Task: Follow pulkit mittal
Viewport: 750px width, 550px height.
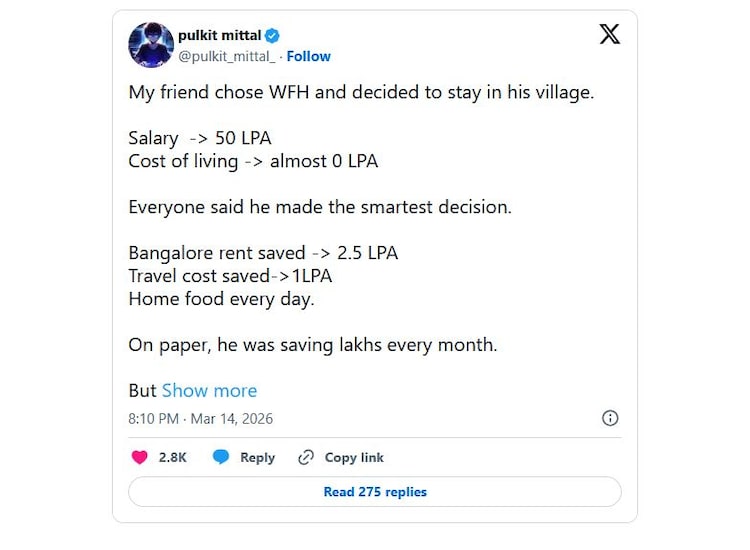Action: [x=308, y=56]
